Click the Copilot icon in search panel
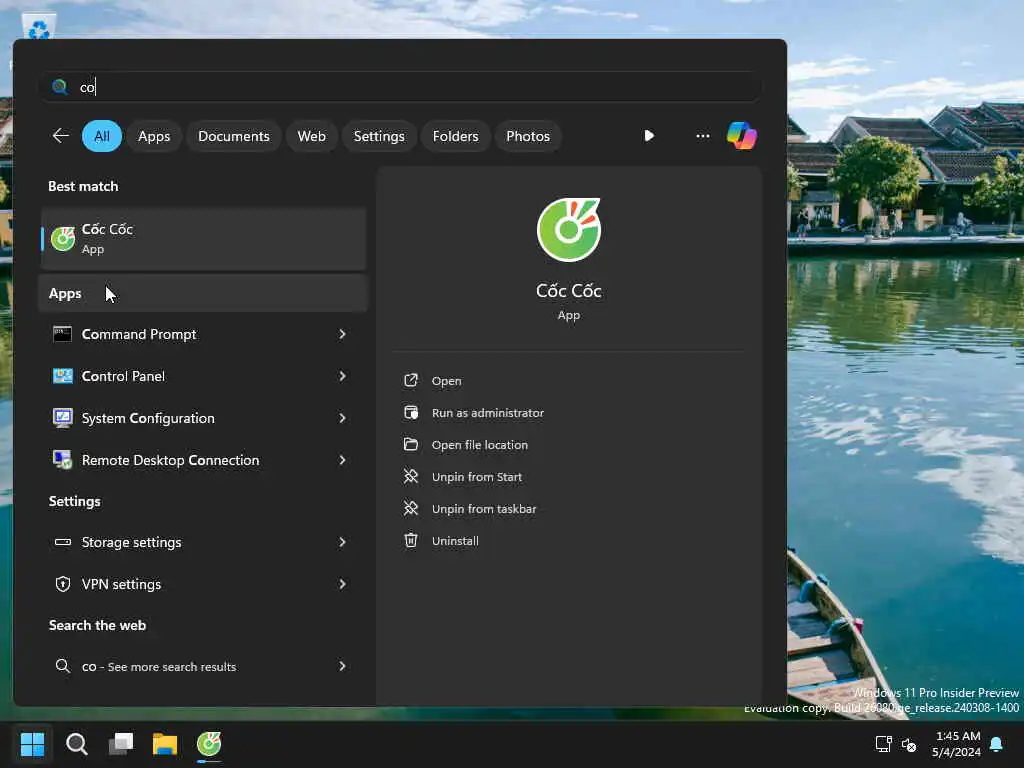The width and height of the screenshot is (1024, 768). (741, 136)
